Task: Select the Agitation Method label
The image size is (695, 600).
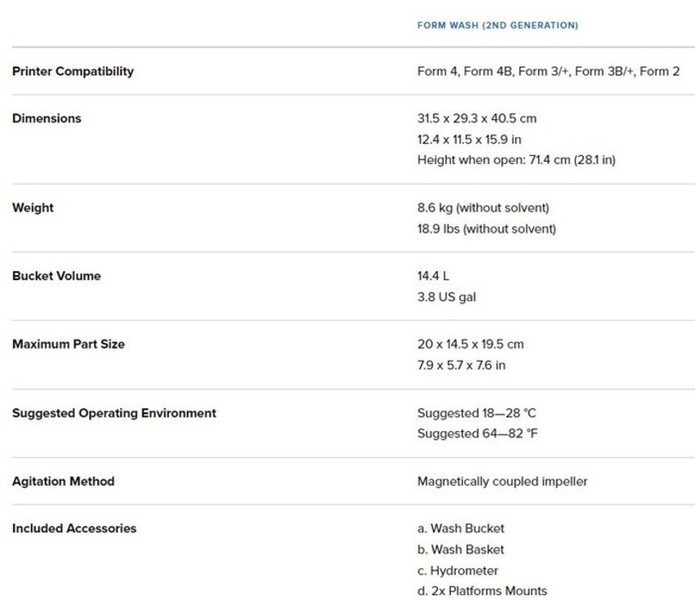Action: point(63,481)
